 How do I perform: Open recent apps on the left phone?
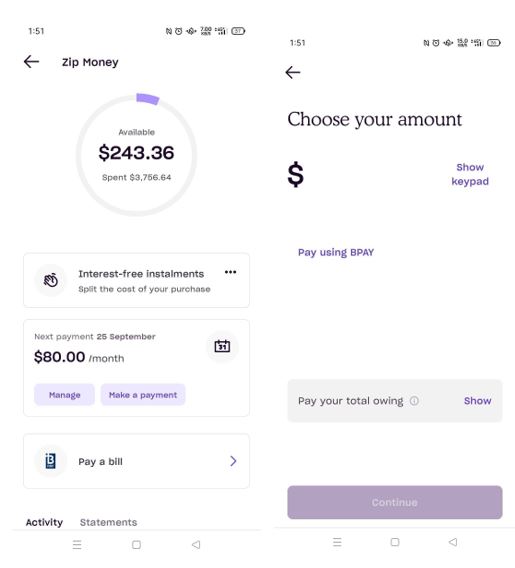[x=77, y=544]
